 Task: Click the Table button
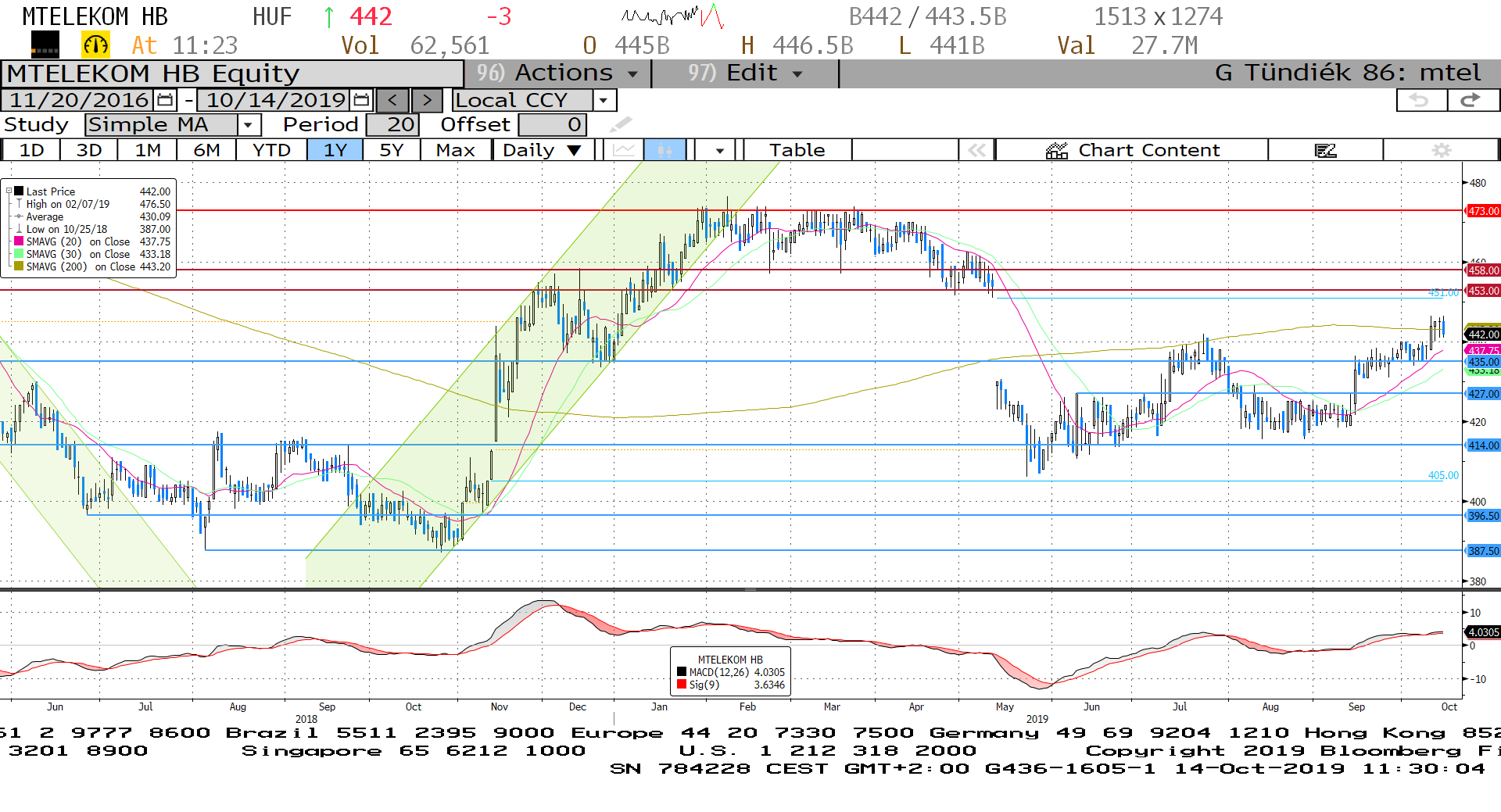797,150
